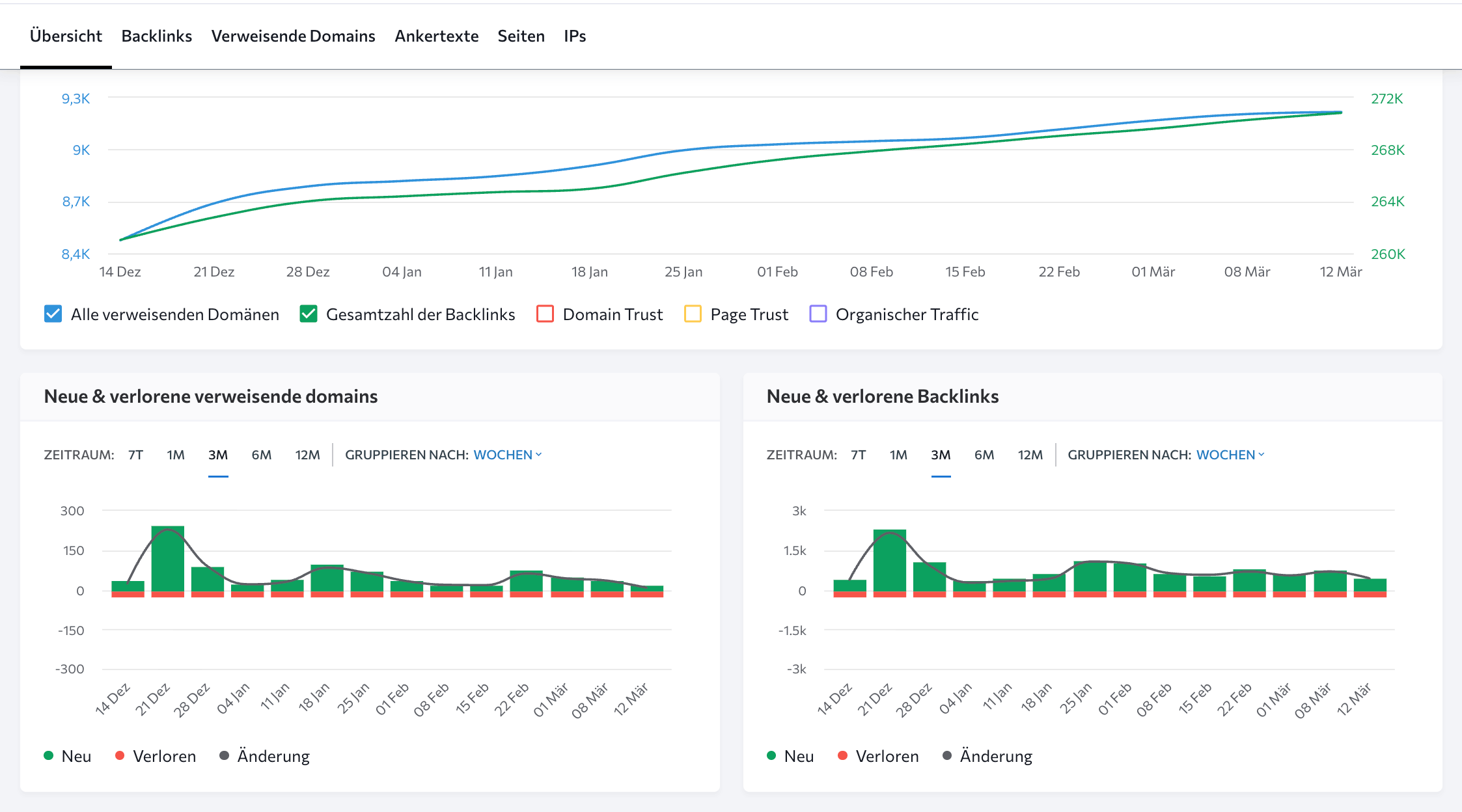1462x812 pixels.
Task: Switch Backlinks chart to 1M timeframe
Action: coord(898,454)
